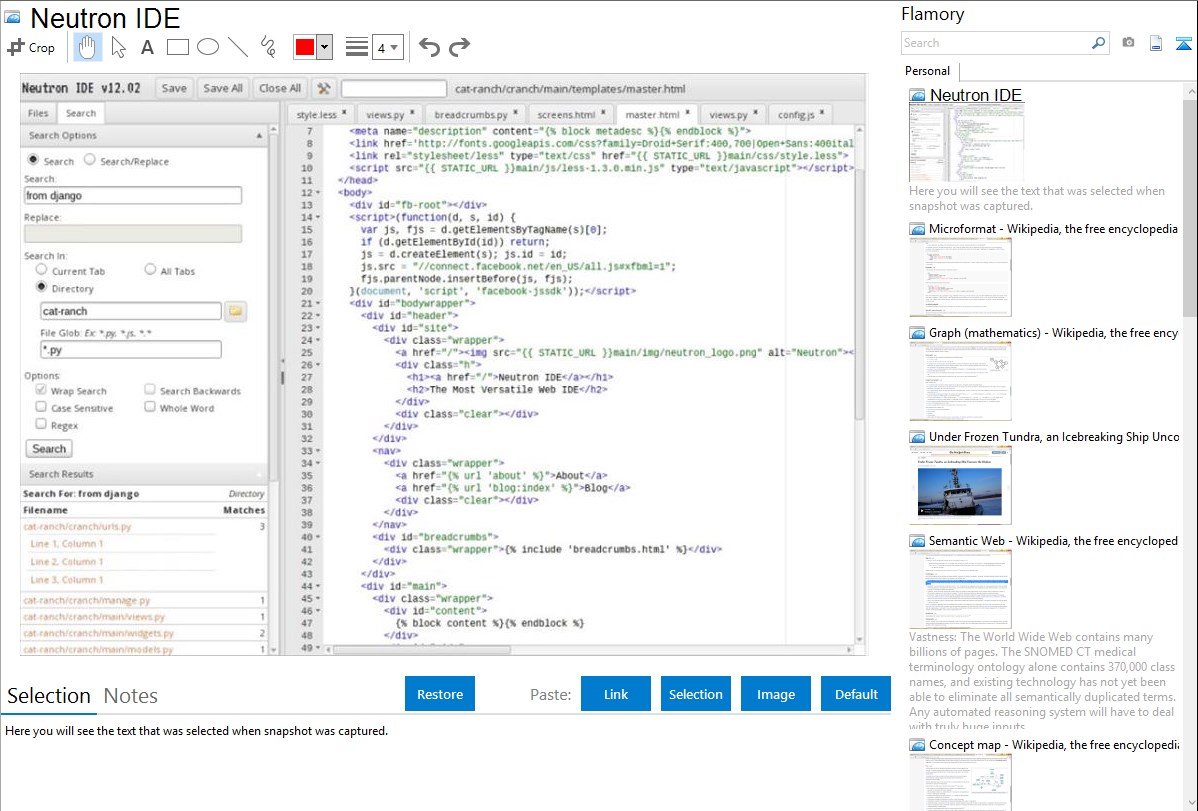Click Save All in Neutron IDE
Screen dimensions: 1198x811
point(223,89)
